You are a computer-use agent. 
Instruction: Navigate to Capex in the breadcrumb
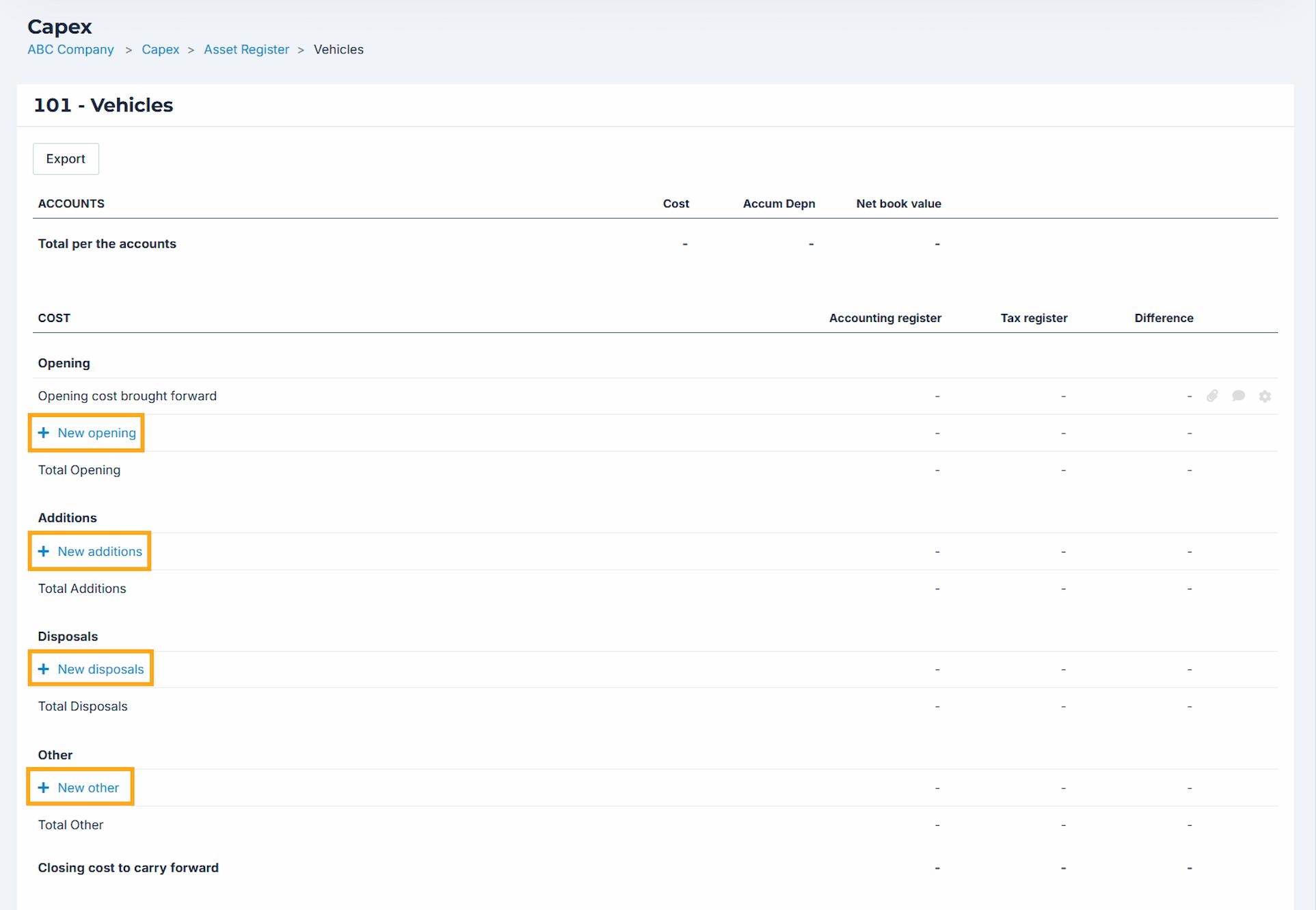160,49
